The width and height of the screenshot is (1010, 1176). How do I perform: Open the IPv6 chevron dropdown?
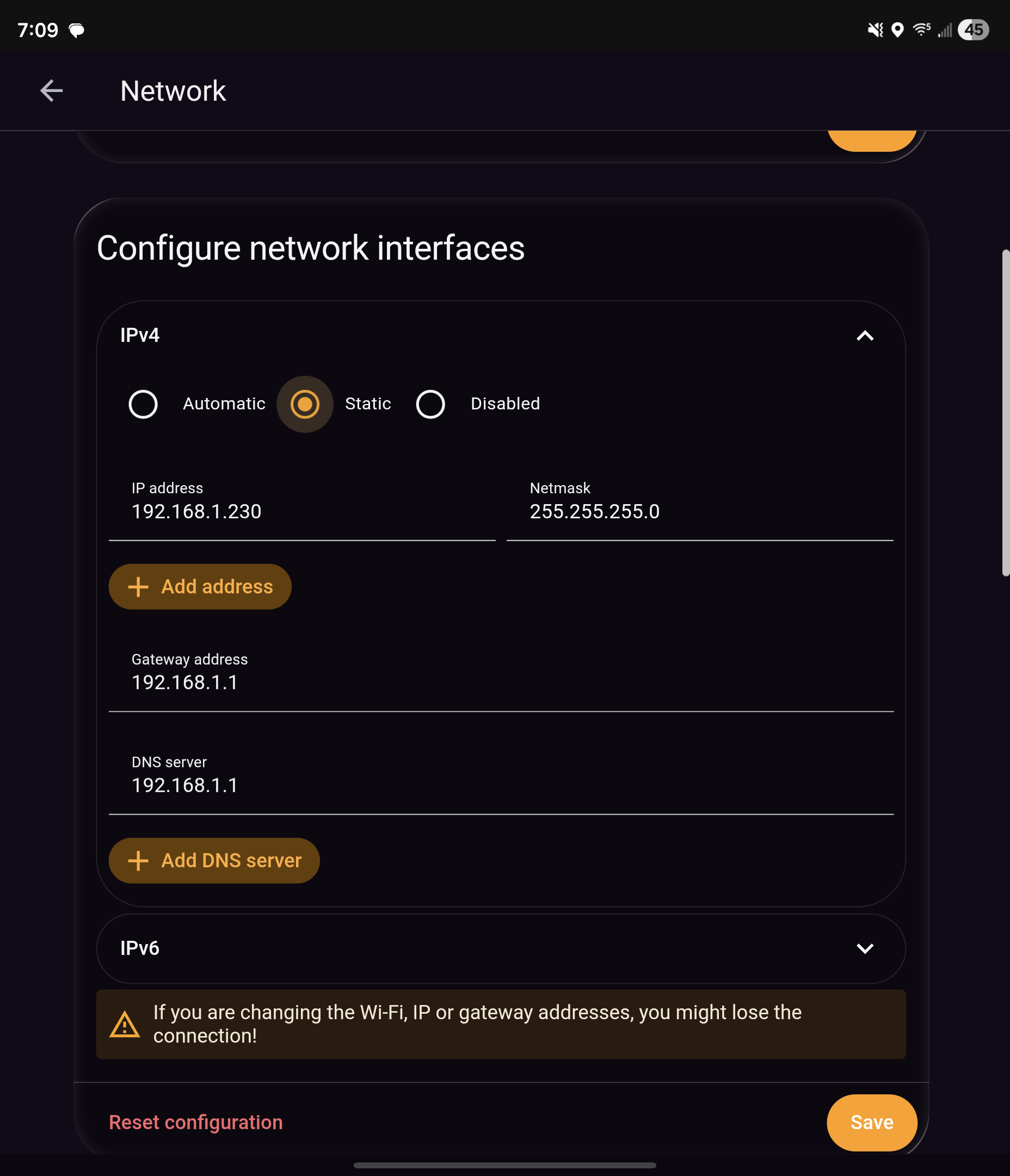[865, 948]
